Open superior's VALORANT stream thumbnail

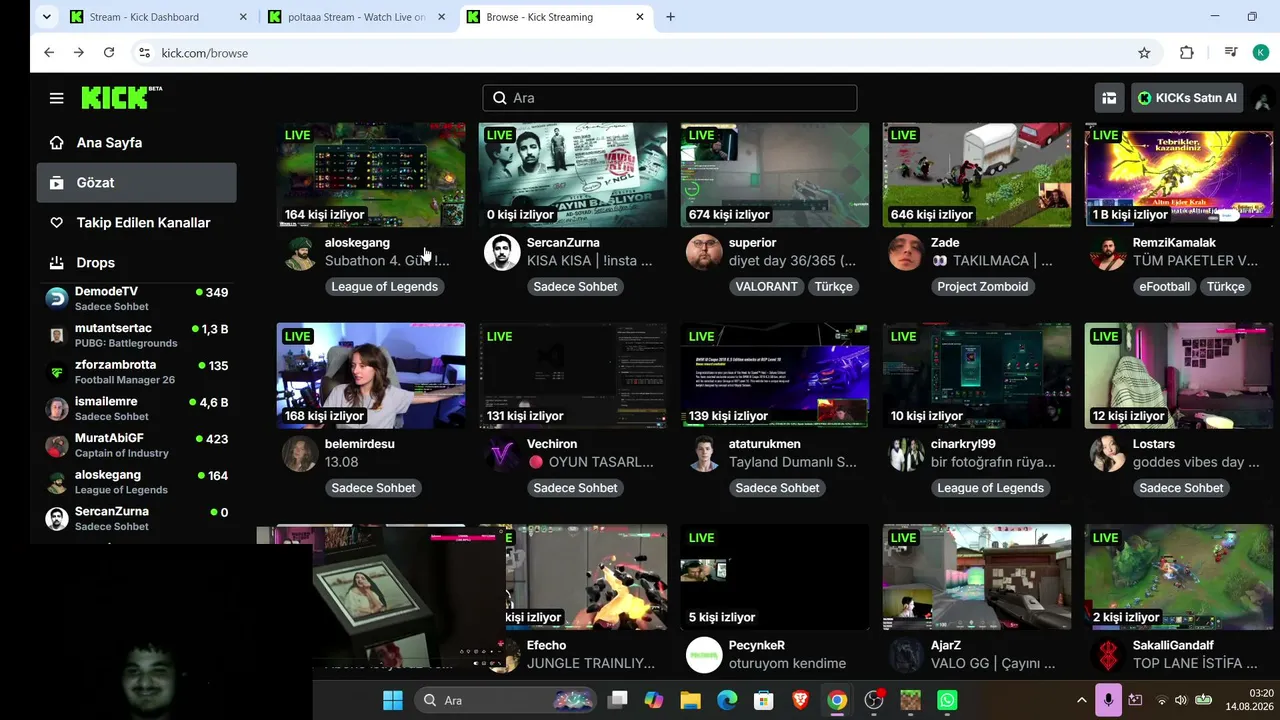click(775, 174)
